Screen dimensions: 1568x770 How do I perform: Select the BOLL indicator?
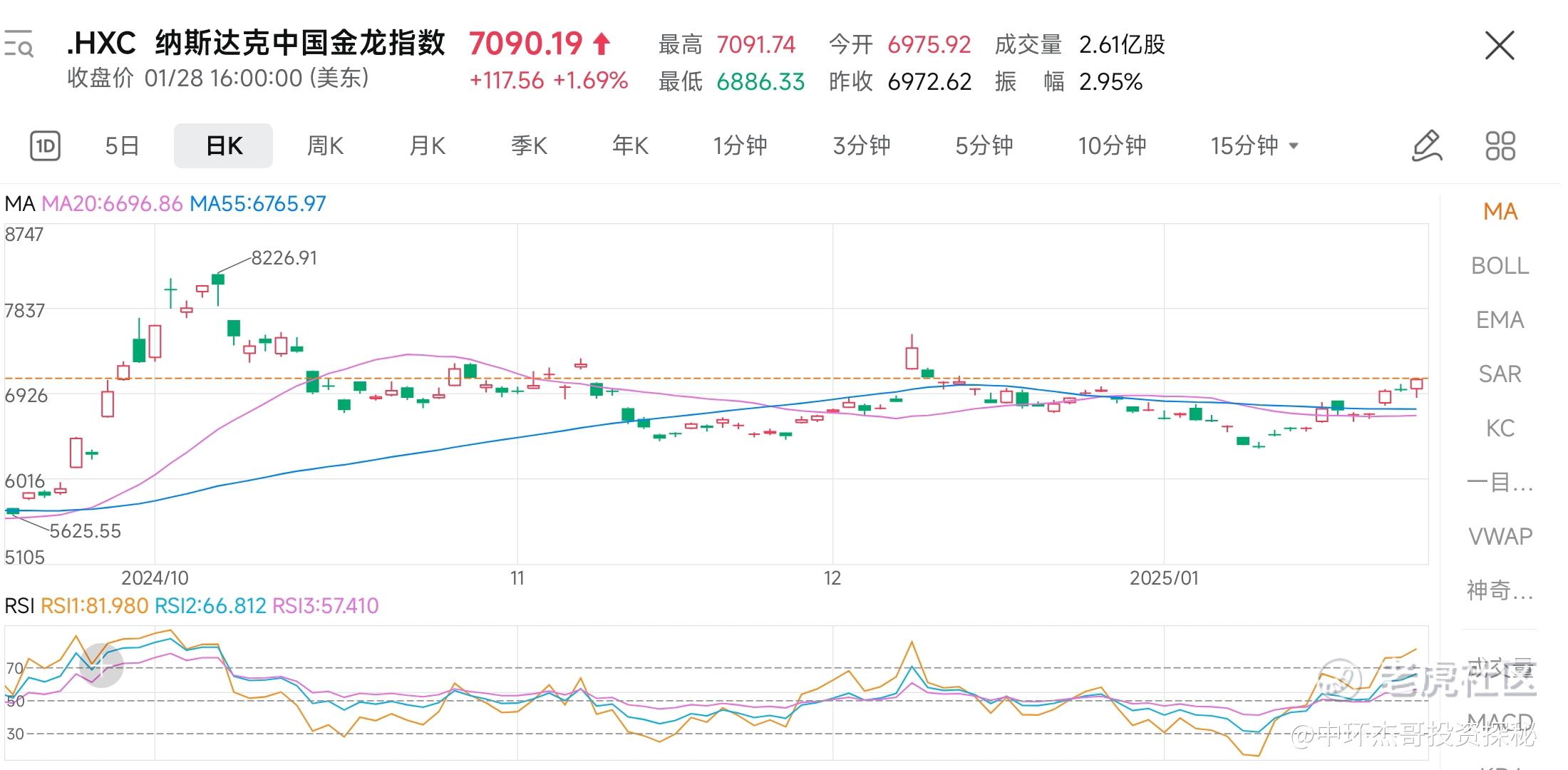tap(1500, 266)
